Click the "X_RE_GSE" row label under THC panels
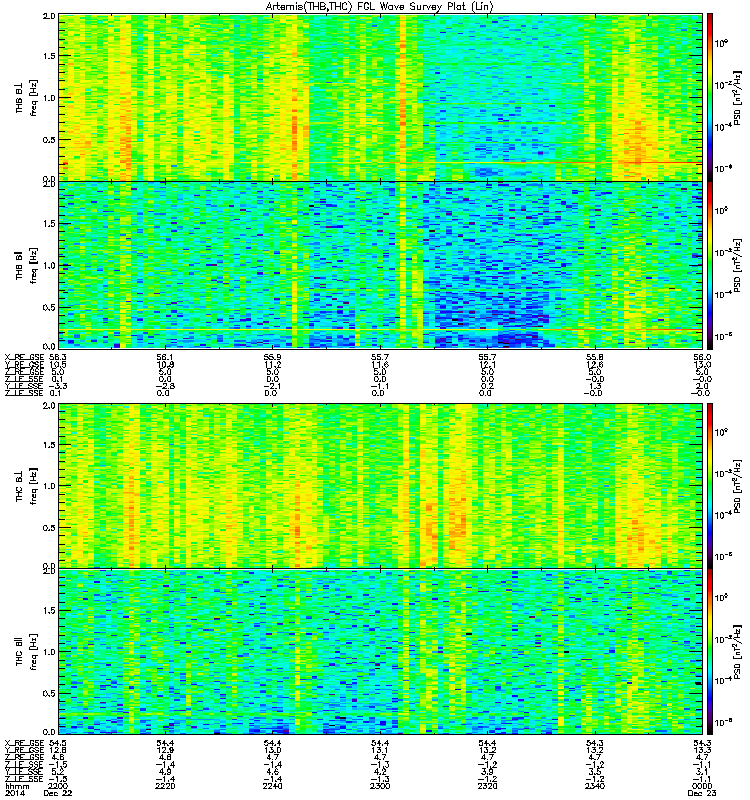Viewport: 750px width, 800px height. 24,743
